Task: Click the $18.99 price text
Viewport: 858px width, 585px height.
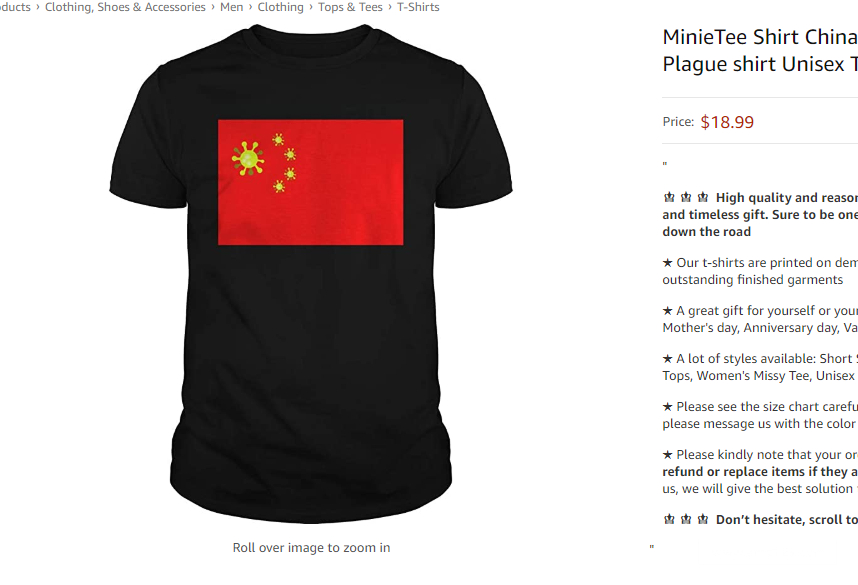Action: (x=727, y=122)
